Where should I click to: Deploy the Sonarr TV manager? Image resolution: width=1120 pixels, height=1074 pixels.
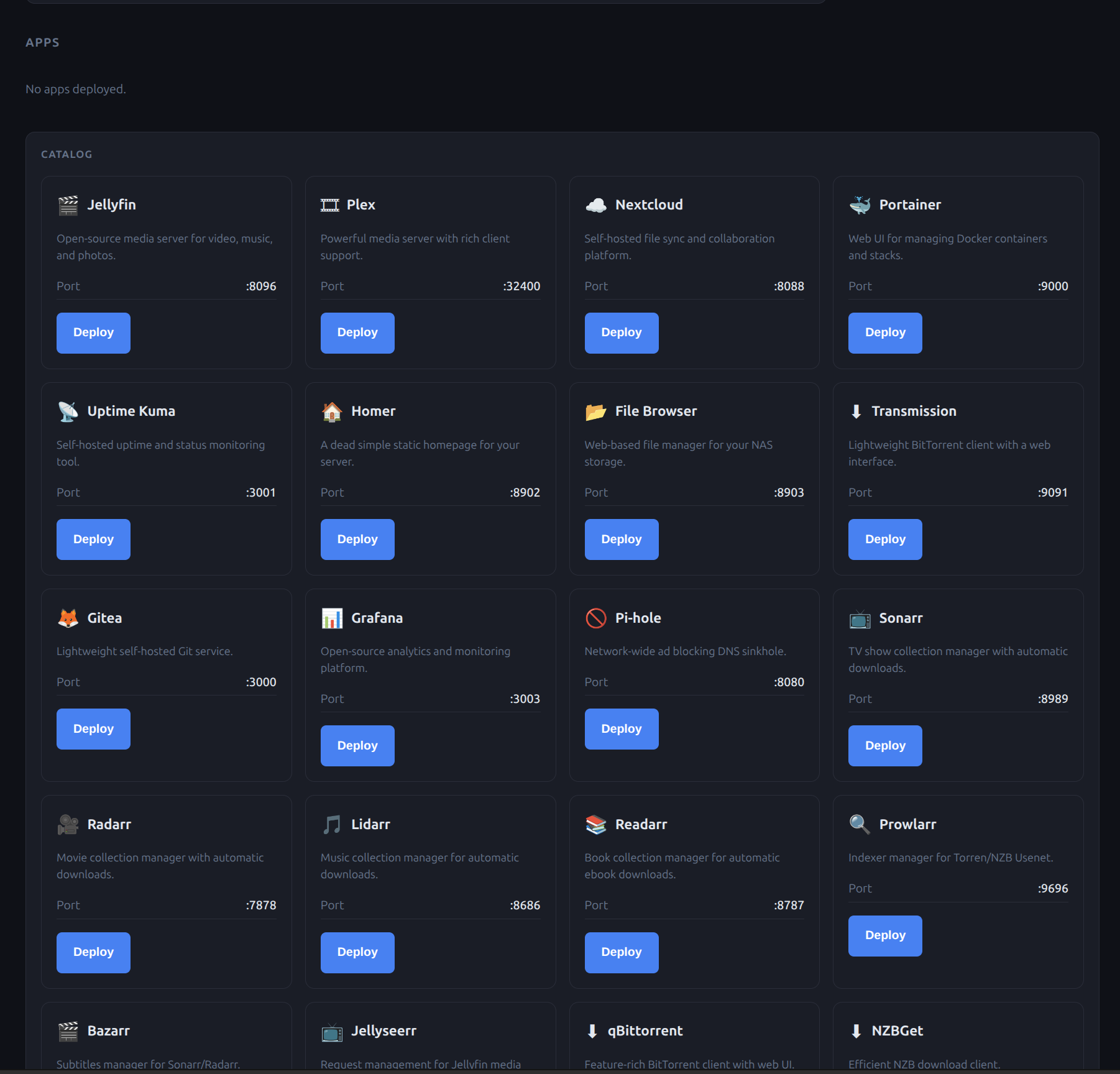[885, 746]
